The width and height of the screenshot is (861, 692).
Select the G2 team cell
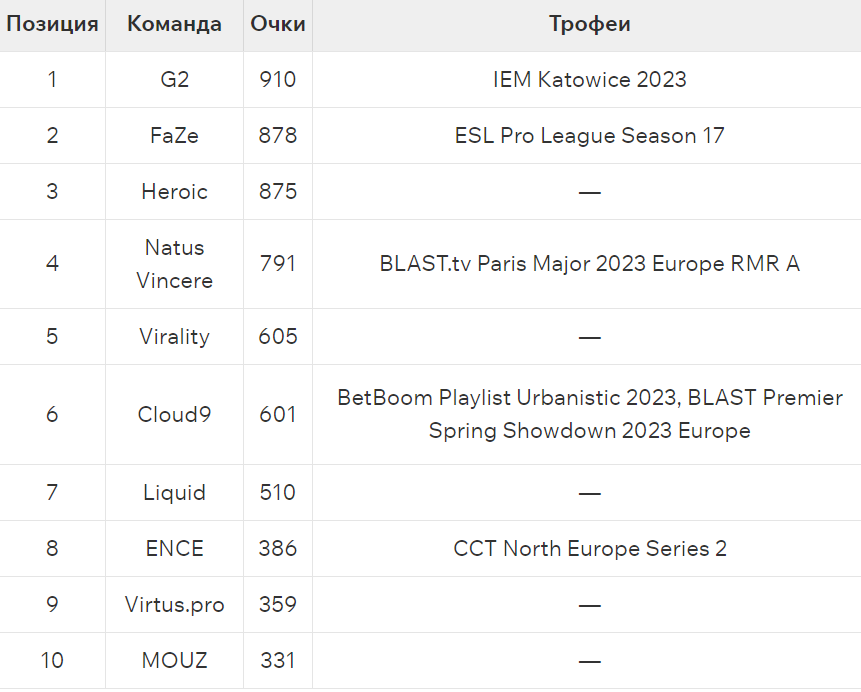pos(174,80)
